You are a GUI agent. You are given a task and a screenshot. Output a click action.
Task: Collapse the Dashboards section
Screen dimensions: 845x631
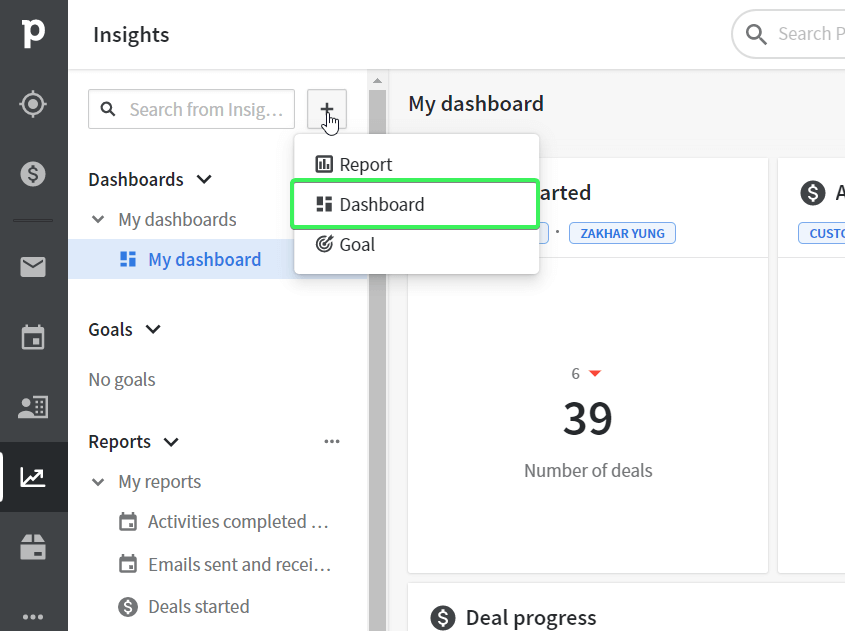[x=205, y=179]
